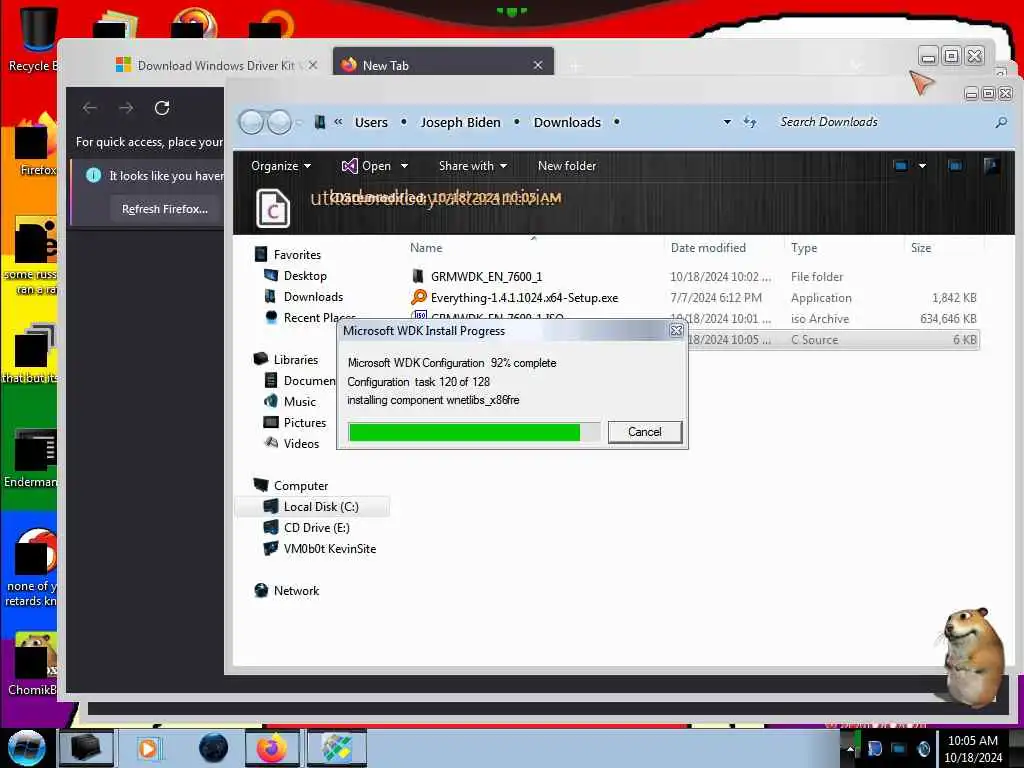1024x768 pixels.
Task: Expand address bar history dropdown arrow
Action: pos(727,122)
